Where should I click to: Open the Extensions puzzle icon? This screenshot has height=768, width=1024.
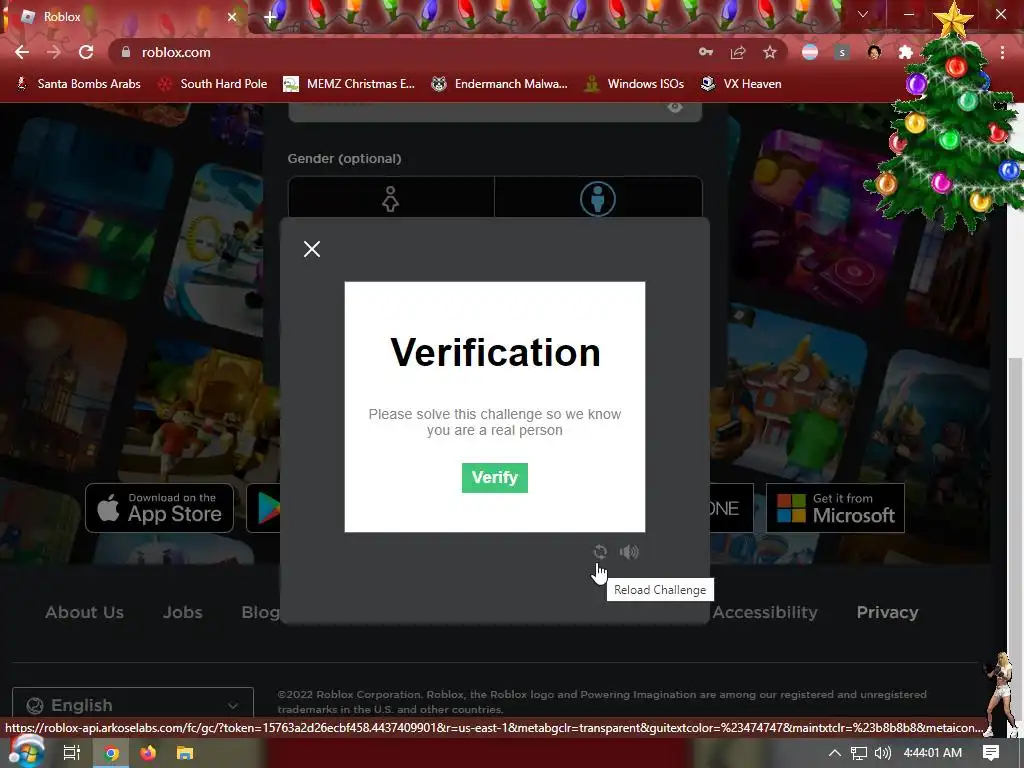[x=906, y=52]
